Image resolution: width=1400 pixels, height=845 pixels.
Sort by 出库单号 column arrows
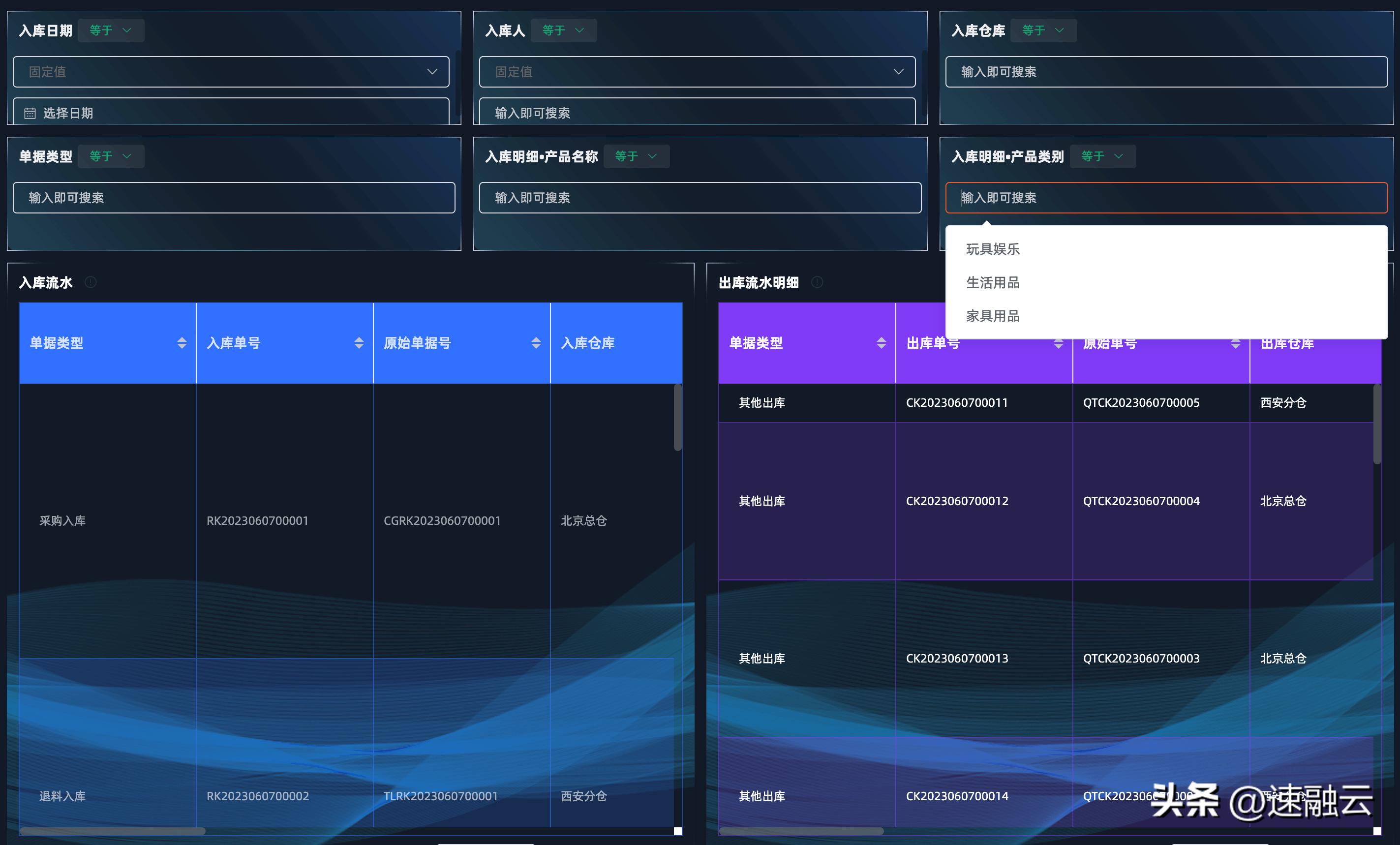[1058, 344]
